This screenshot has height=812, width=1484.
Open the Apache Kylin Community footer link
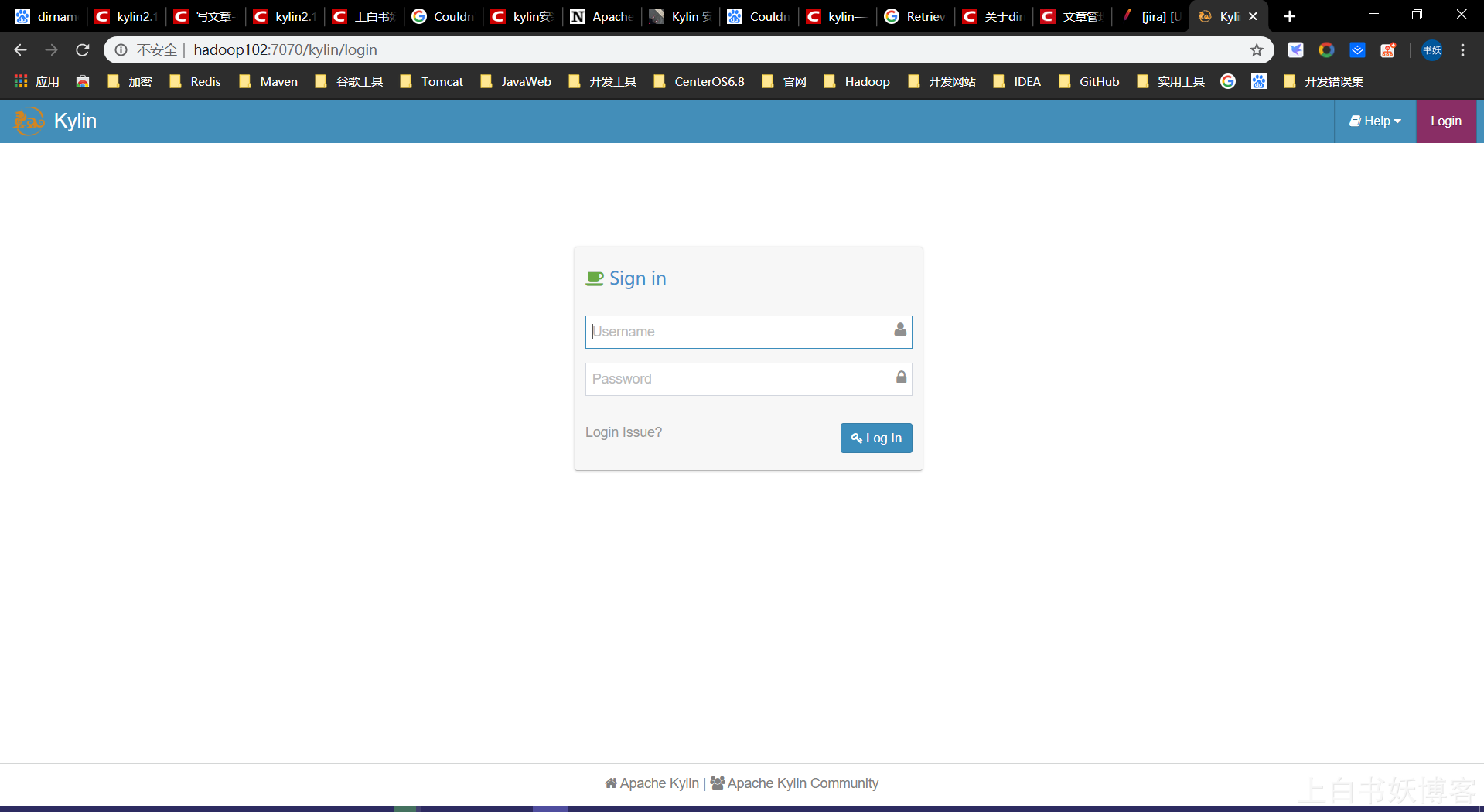(x=794, y=783)
